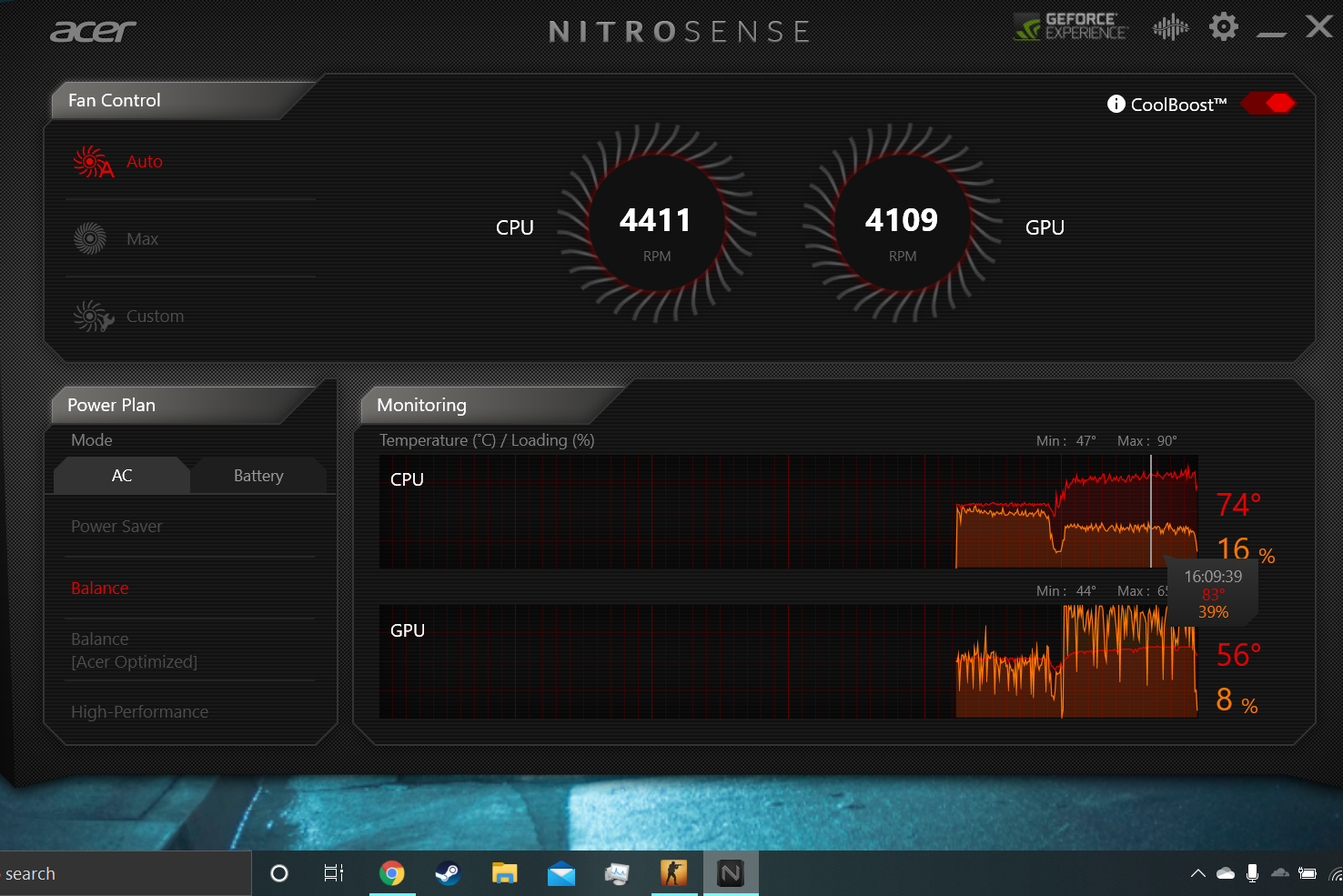Image resolution: width=1343 pixels, height=896 pixels.
Task: Click the taskbar search box
Action: point(126,873)
